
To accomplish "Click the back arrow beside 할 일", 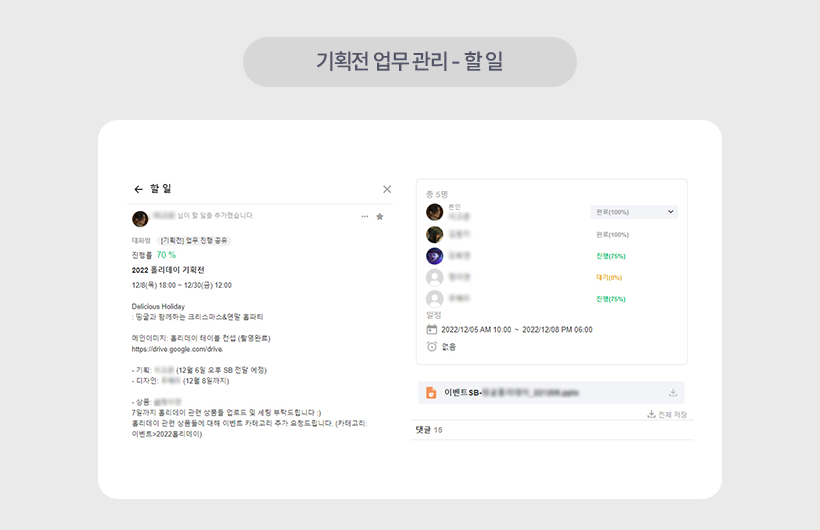I will (138, 189).
